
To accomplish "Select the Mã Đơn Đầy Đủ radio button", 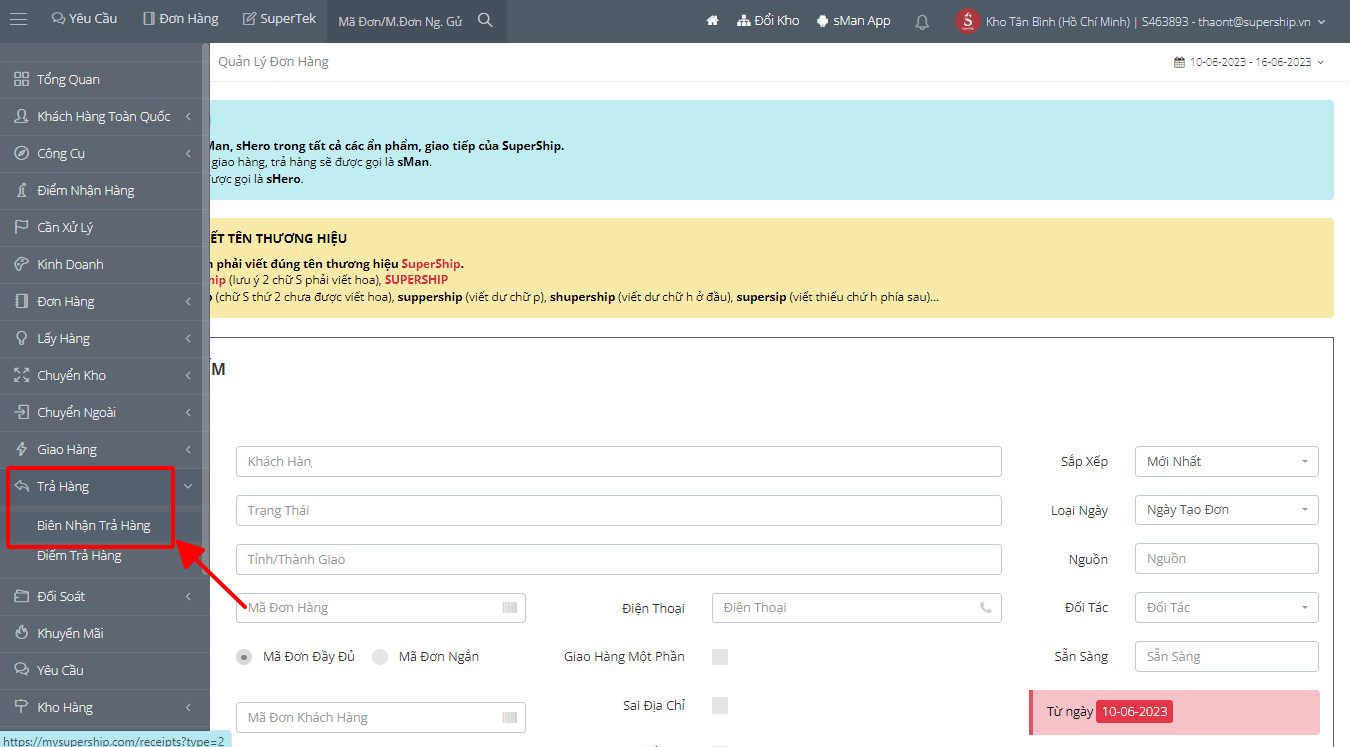I will click(x=244, y=657).
